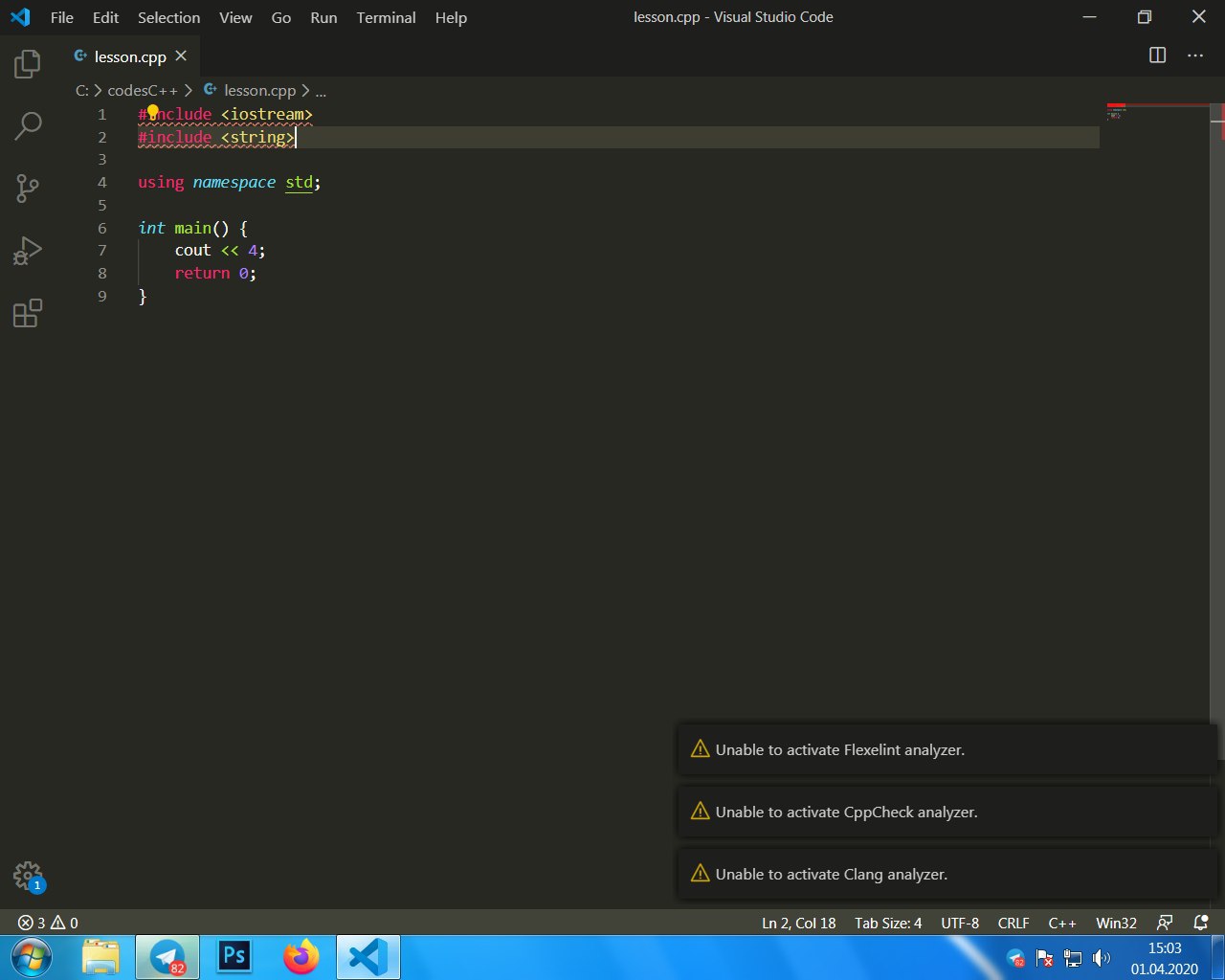Change end of line sequence CRLF

point(1013,923)
